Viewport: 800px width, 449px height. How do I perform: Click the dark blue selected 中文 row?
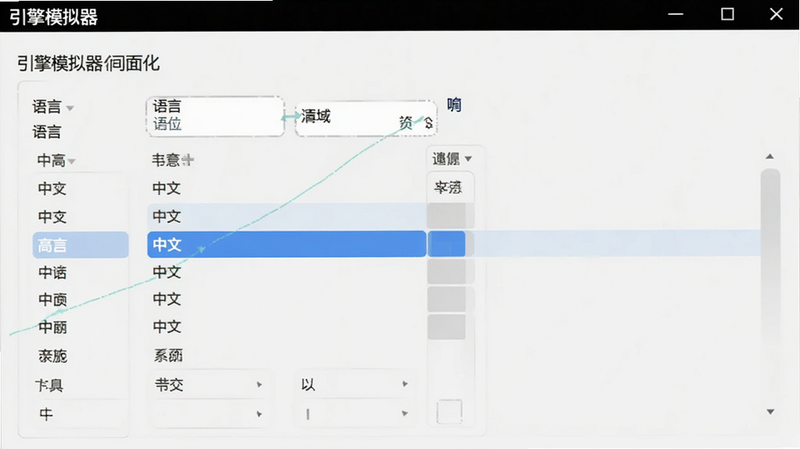(287, 244)
